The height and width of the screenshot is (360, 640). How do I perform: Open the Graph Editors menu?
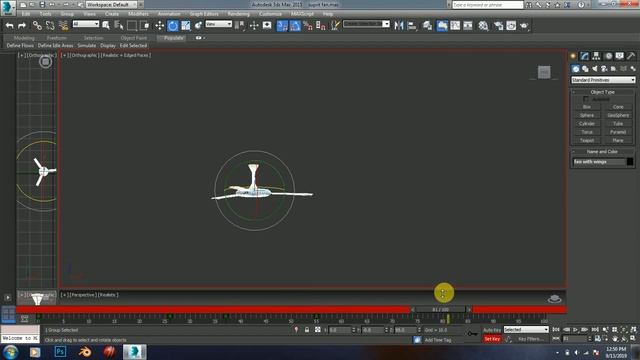click(204, 13)
